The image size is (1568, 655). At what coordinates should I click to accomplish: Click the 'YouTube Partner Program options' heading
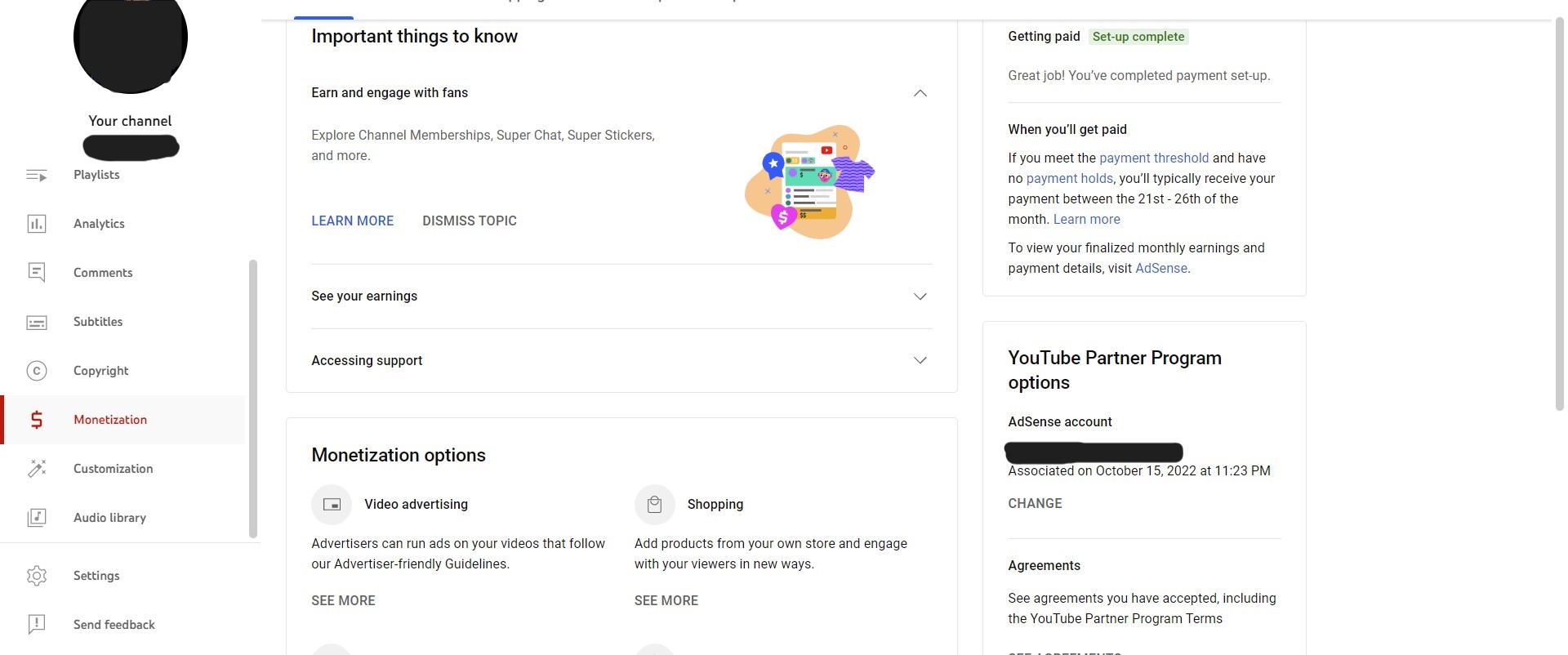click(1115, 370)
